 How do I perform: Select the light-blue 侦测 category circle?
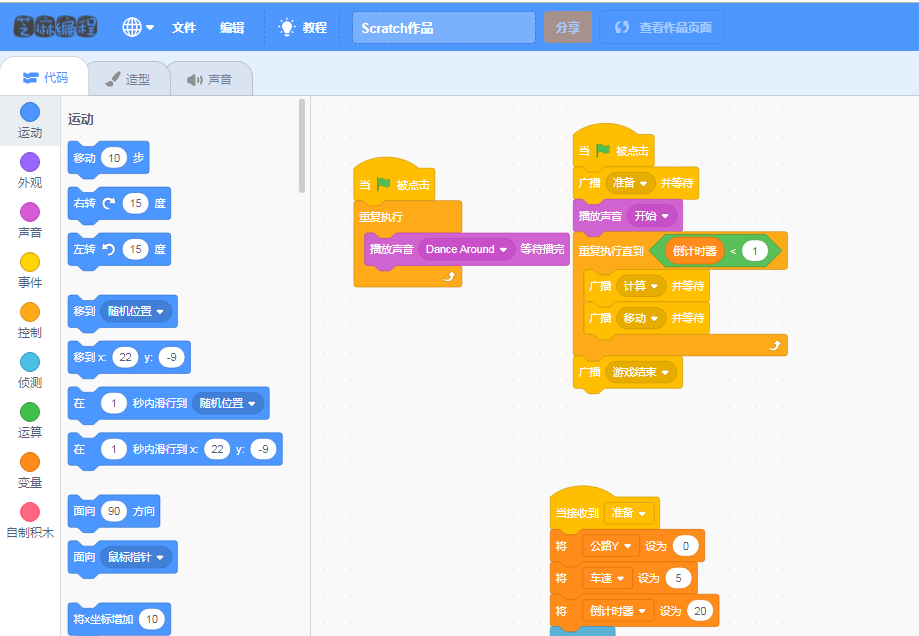30,362
